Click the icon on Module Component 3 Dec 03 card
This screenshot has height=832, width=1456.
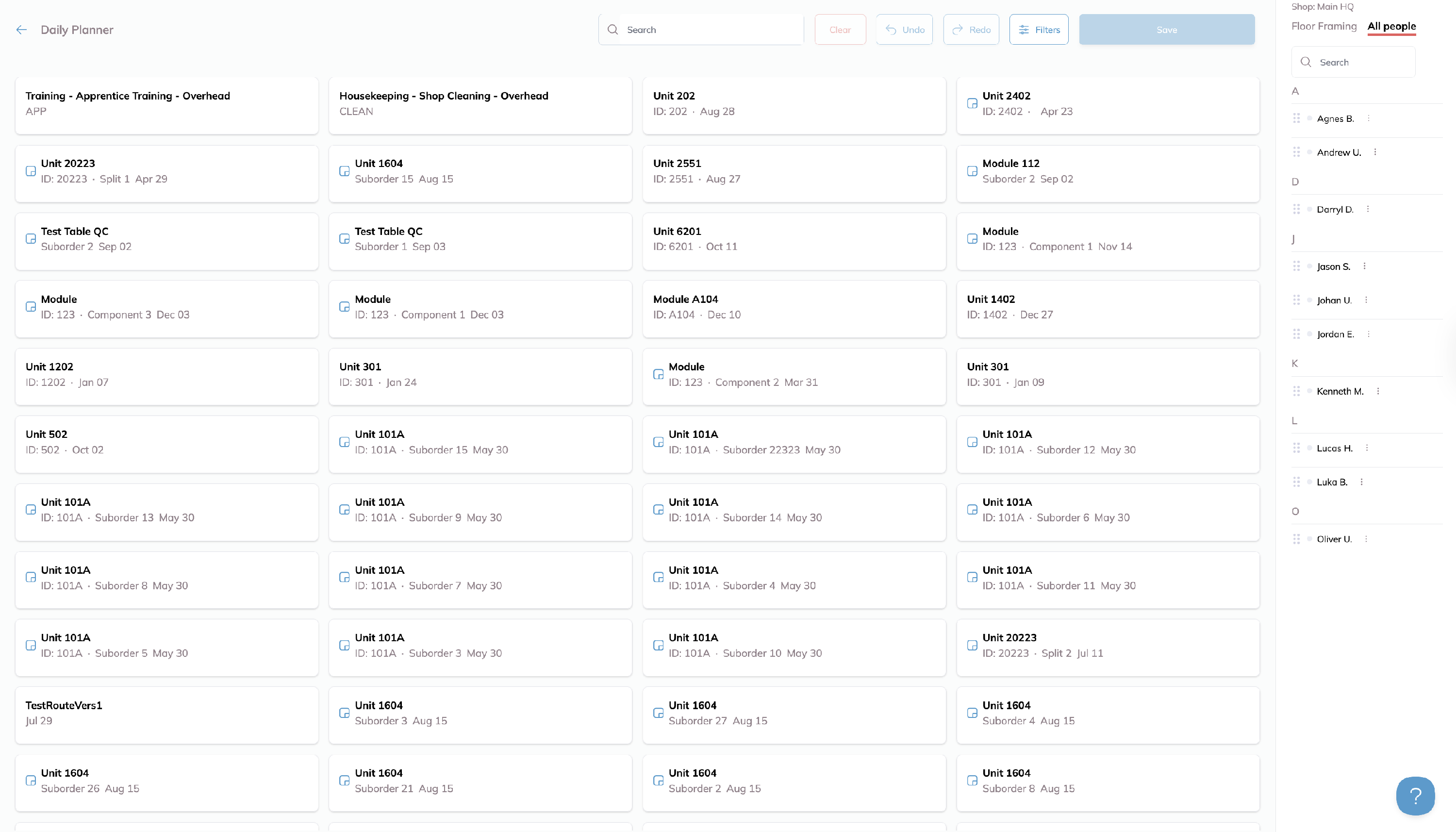pyautogui.click(x=31, y=307)
